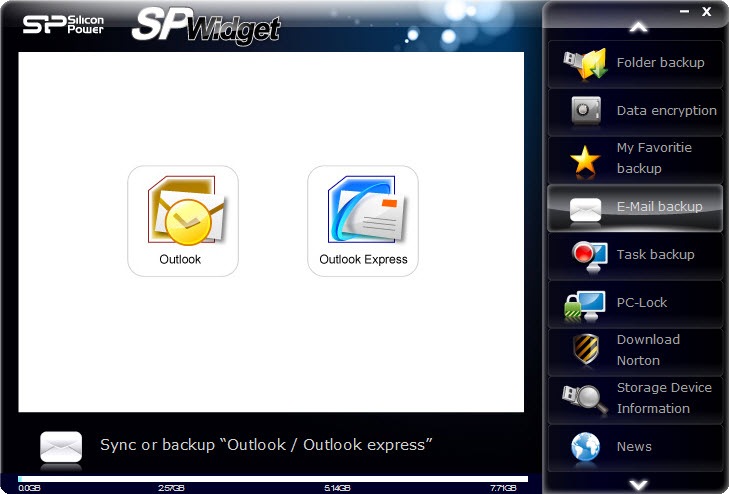Select the My Favoritie backup menu label

pyautogui.click(x=654, y=158)
